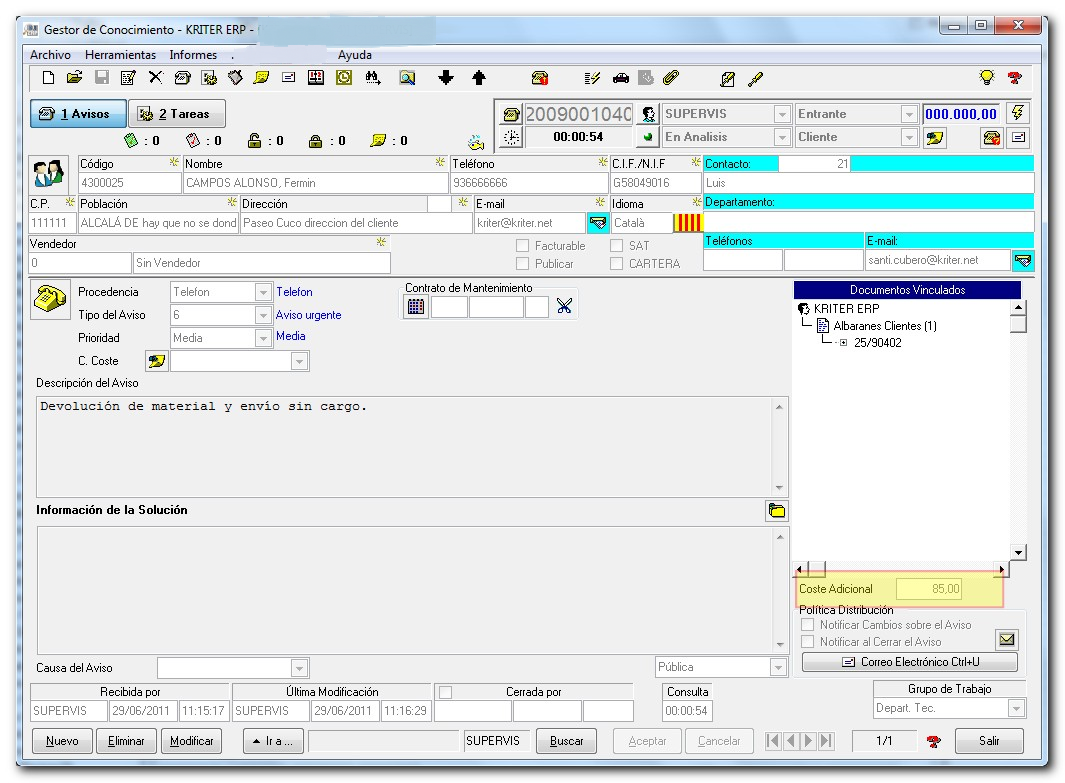Go up with the black up arrow
The width and height of the screenshot is (1065, 783).
[479, 78]
